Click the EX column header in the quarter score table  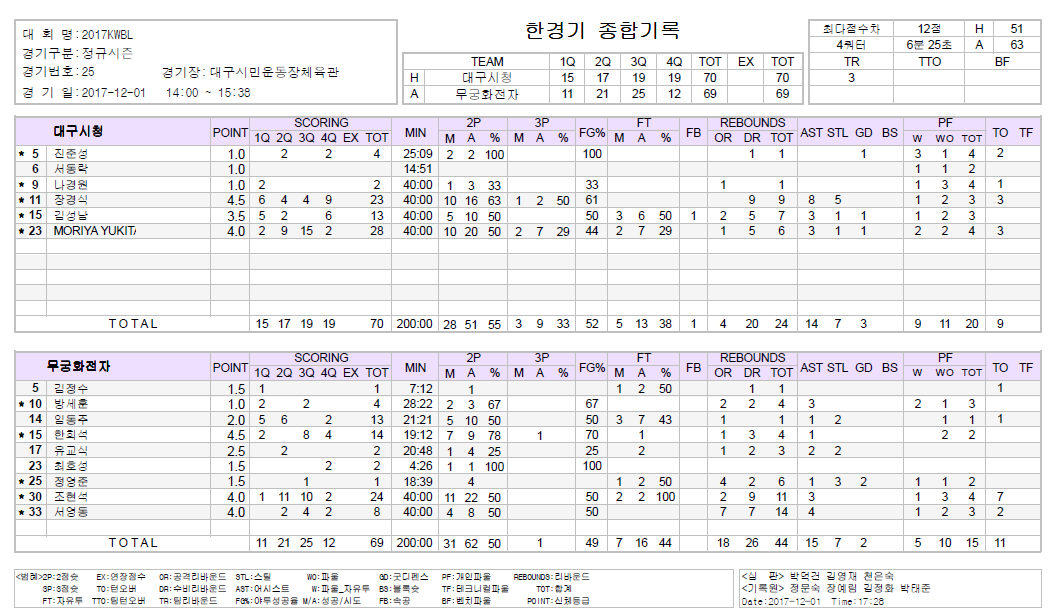(x=746, y=62)
